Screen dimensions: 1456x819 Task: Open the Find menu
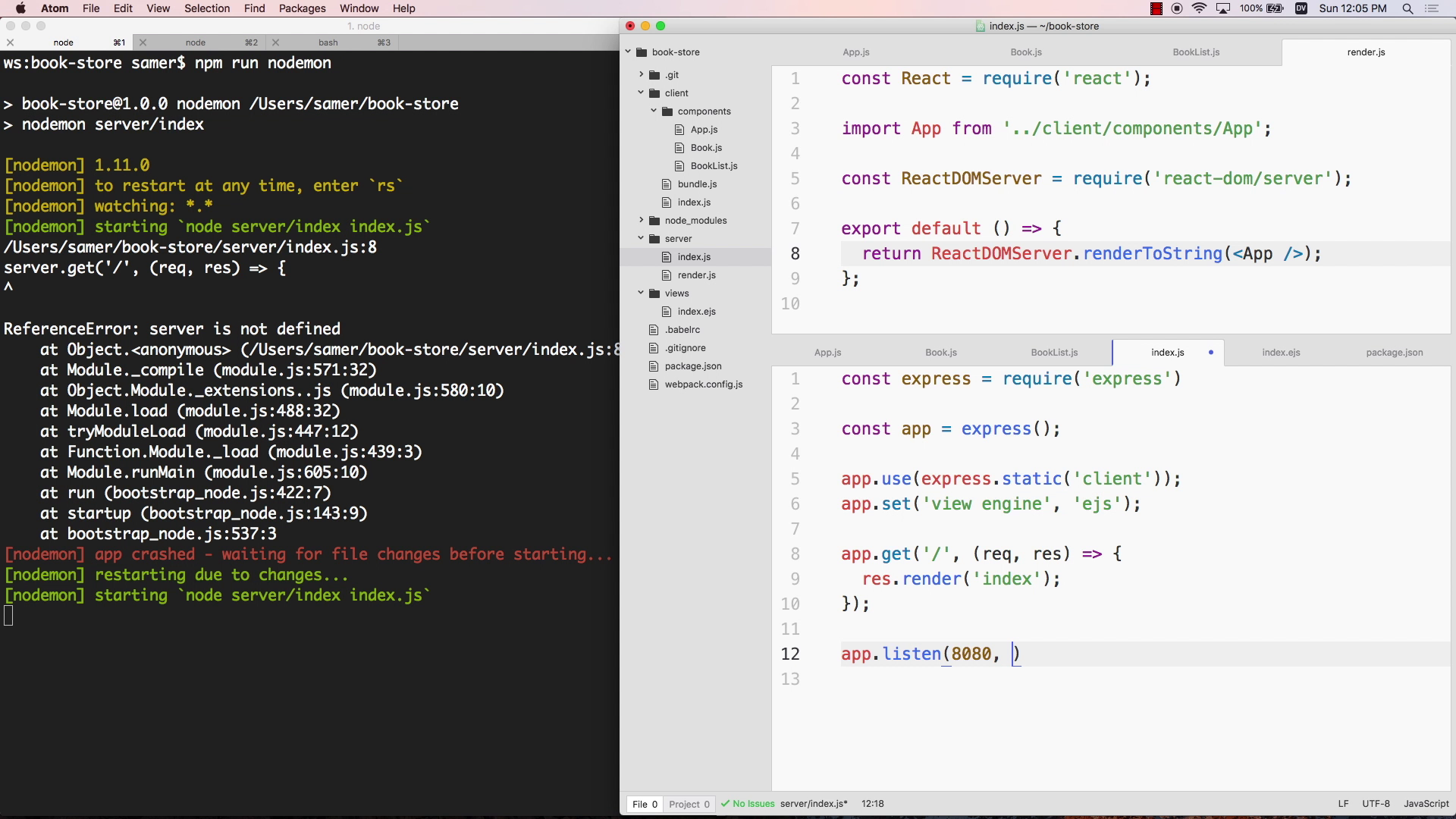[x=254, y=8]
